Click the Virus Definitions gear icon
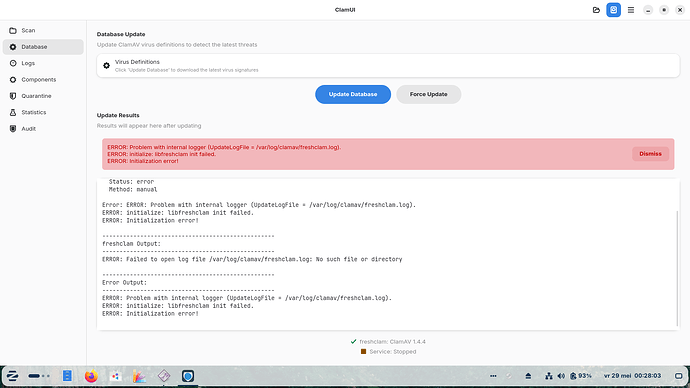690x388 pixels. coord(106,66)
